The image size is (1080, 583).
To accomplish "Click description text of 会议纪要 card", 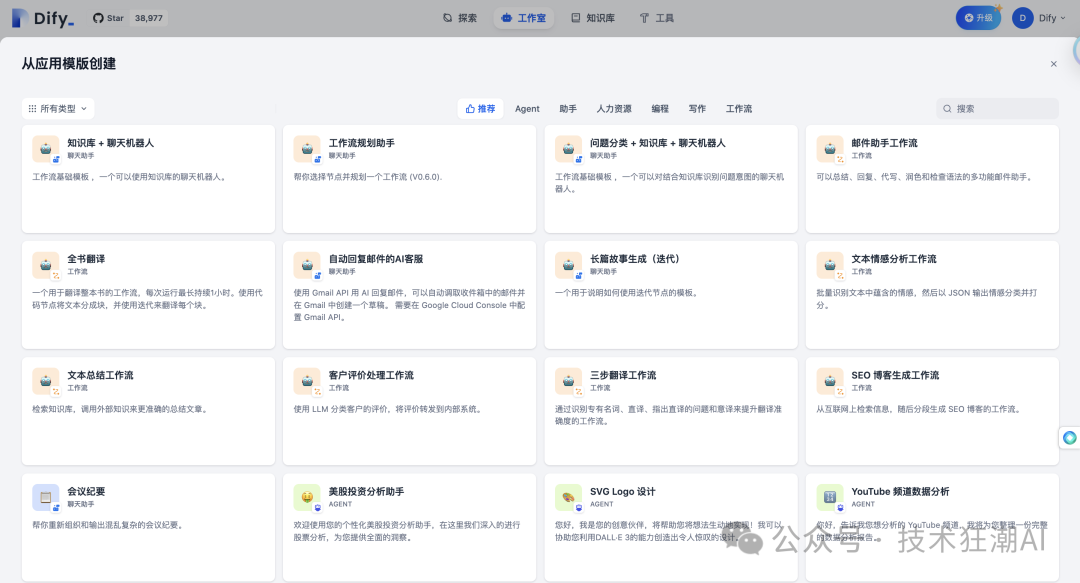I will pyautogui.click(x=109, y=525).
